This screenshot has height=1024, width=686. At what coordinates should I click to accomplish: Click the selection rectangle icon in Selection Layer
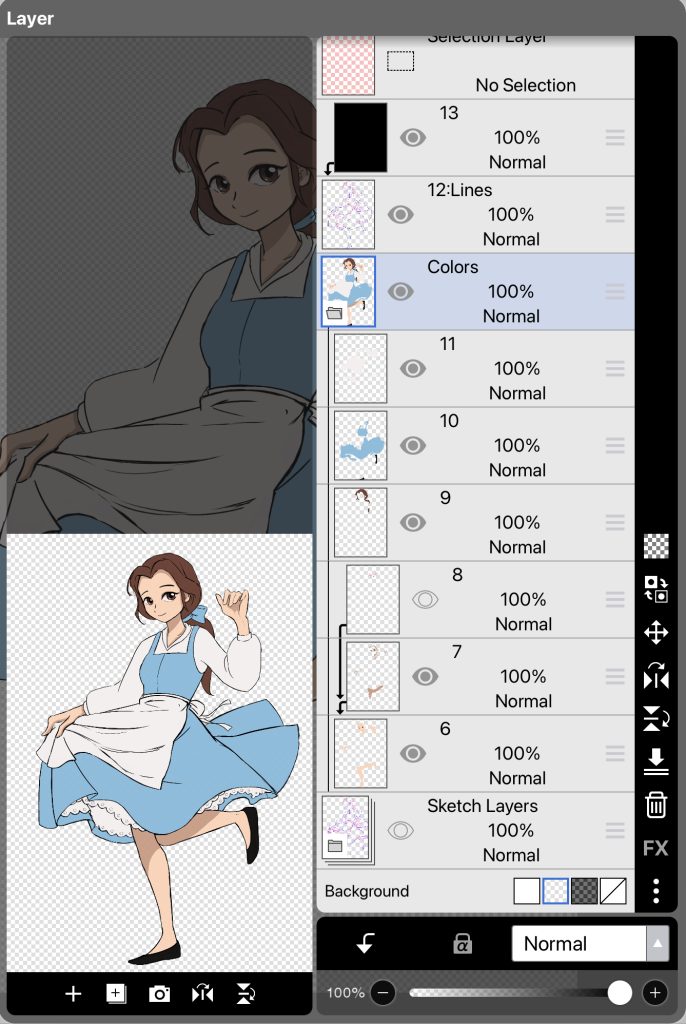click(x=400, y=61)
